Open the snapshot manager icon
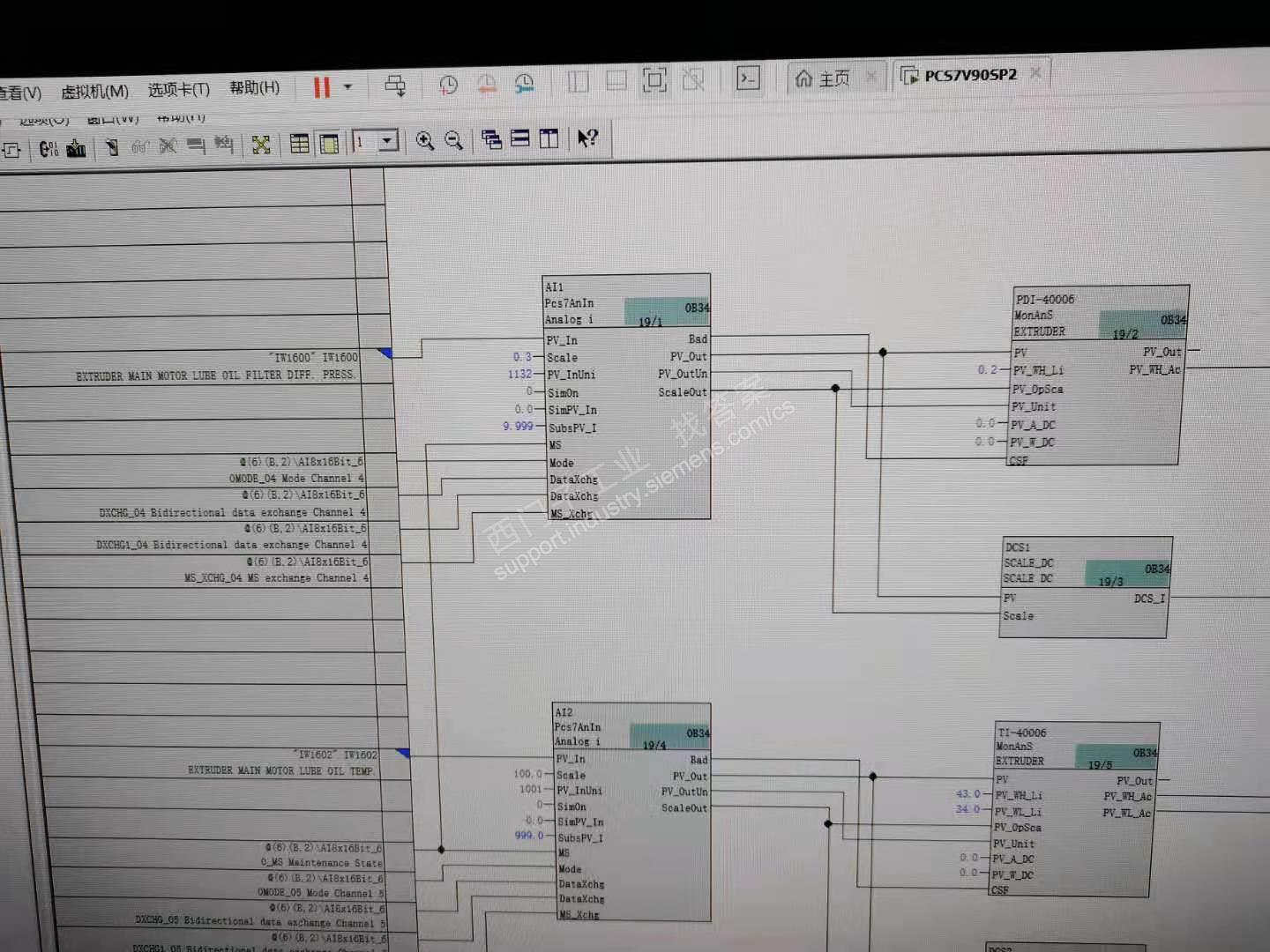This screenshot has height=952, width=1270. click(524, 83)
